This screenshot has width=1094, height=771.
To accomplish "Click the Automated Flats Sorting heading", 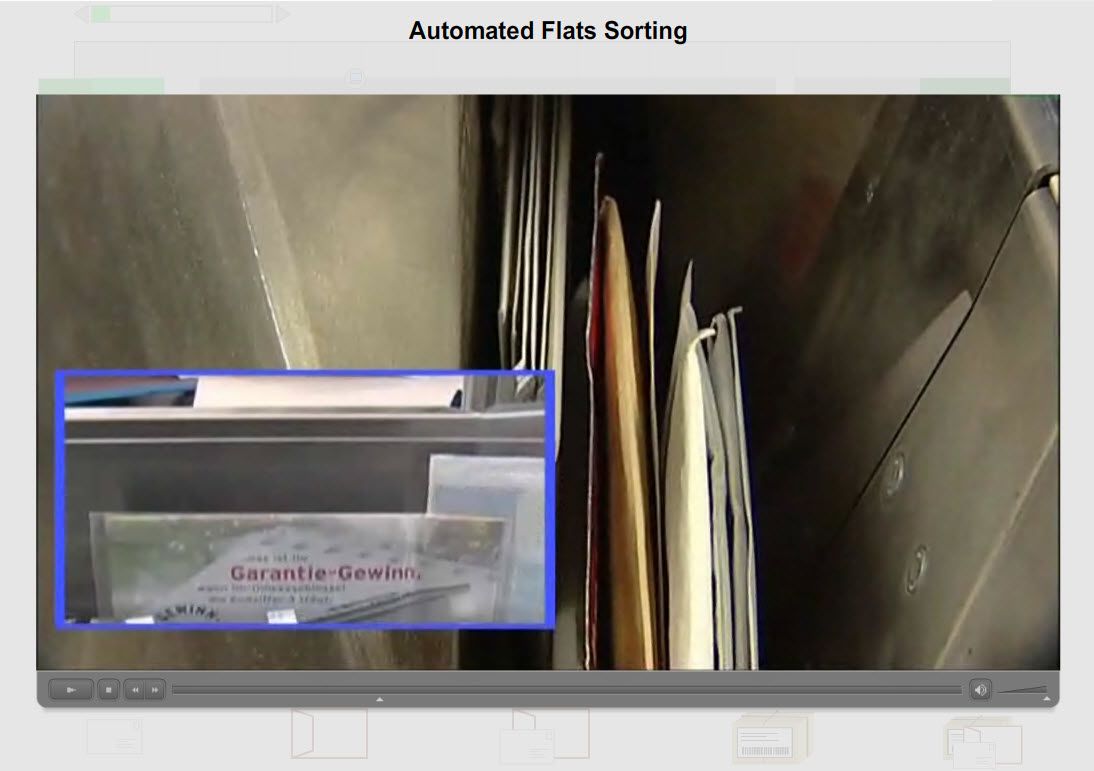I will 548,31.
